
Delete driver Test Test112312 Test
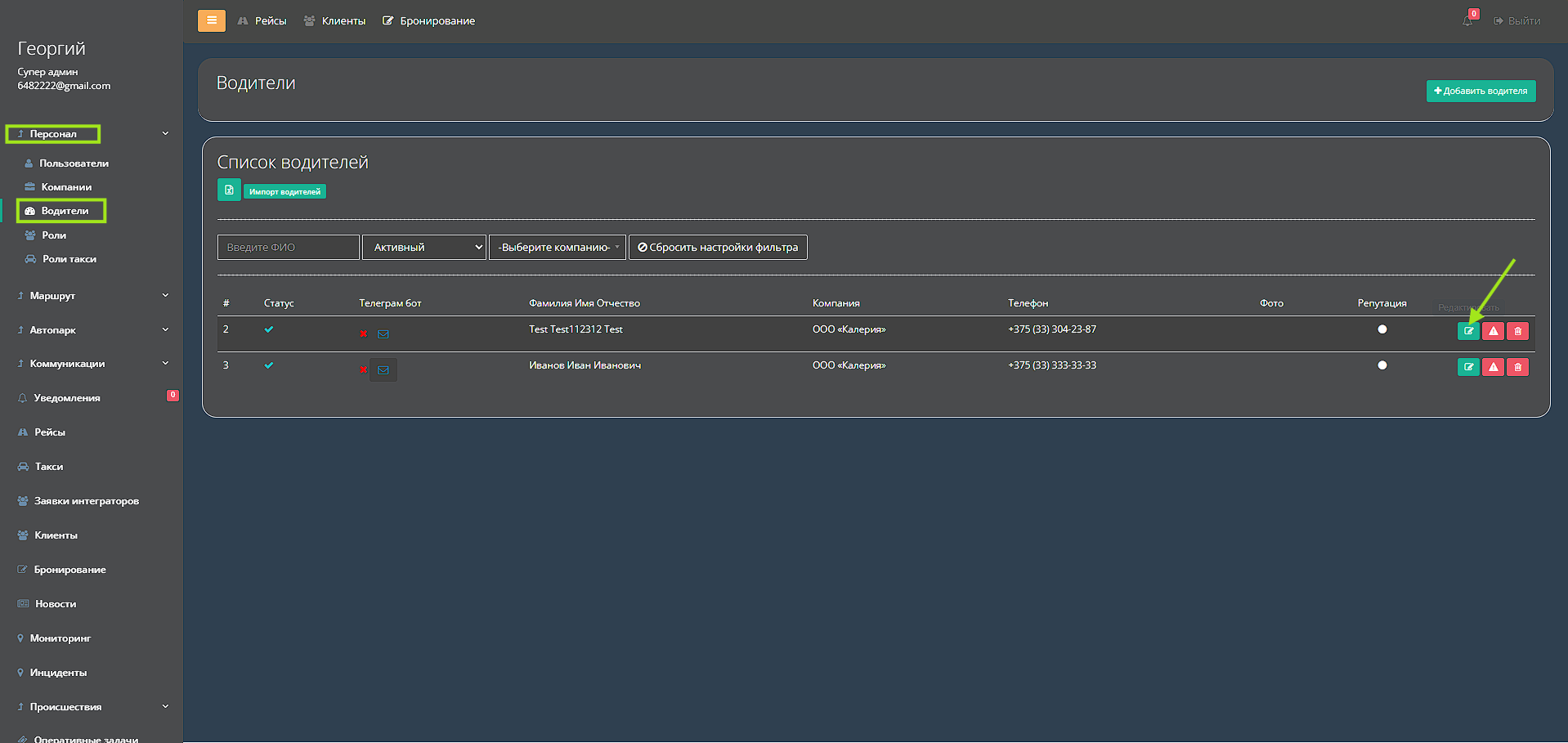1517,331
